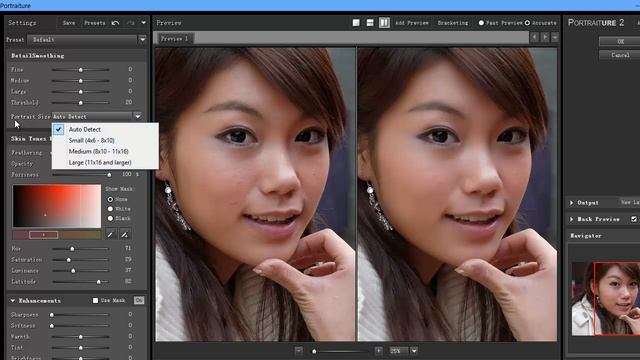Click the Tint slider handle
This screenshot has width=640, height=360.
coord(81,348)
